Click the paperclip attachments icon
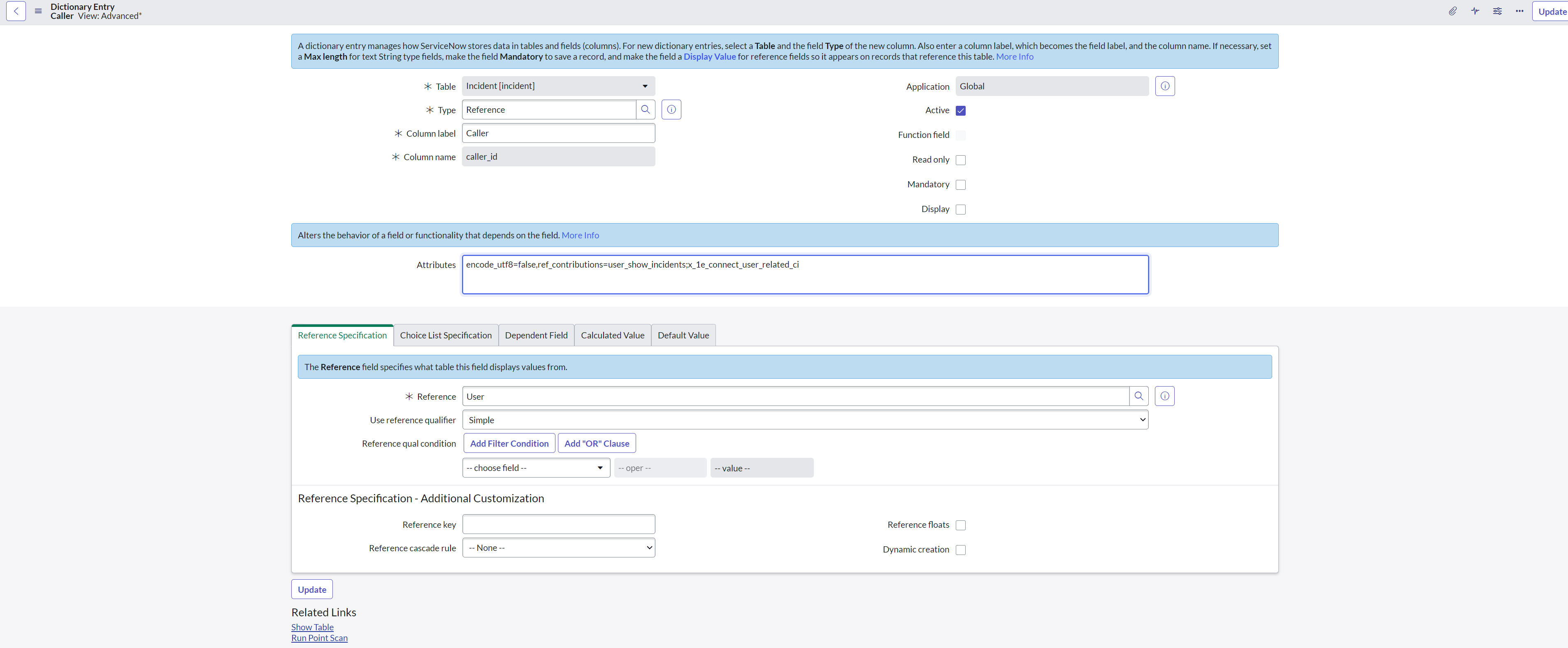This screenshot has height=648, width=1568. tap(1452, 11)
